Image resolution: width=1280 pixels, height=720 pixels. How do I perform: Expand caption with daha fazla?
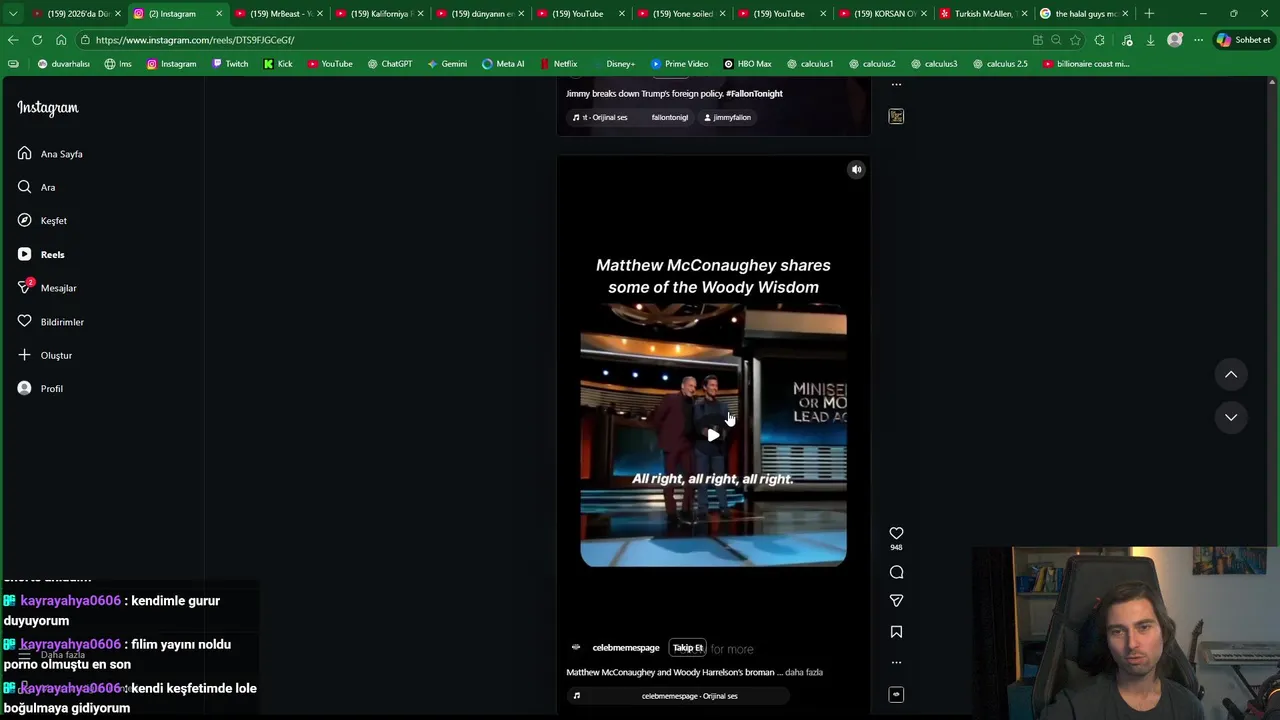point(804,672)
